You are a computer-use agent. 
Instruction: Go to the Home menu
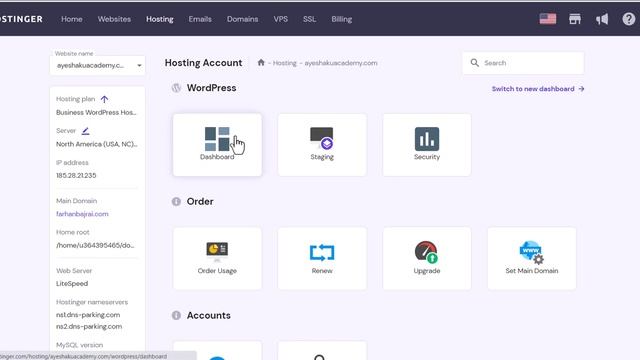tap(72, 19)
